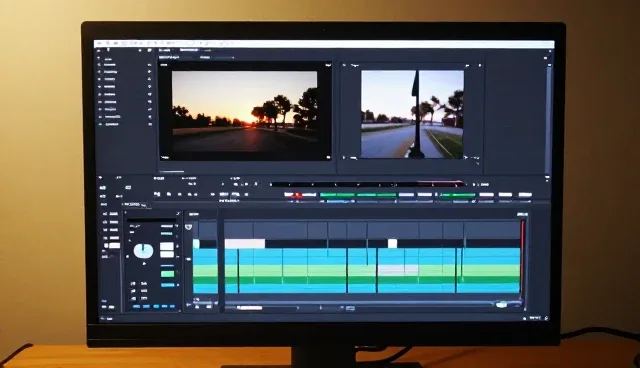This screenshot has width=640, height=368.
Task: Click the shield-shaped icon in the timeline header
Action: tap(188, 227)
